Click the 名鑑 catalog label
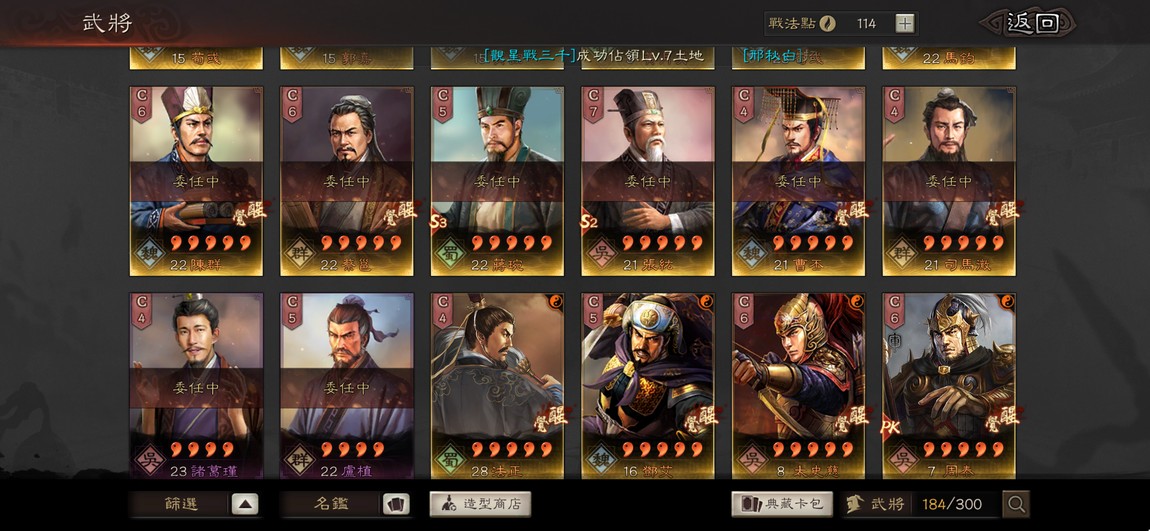Image resolution: width=1150 pixels, height=531 pixels. [331, 504]
